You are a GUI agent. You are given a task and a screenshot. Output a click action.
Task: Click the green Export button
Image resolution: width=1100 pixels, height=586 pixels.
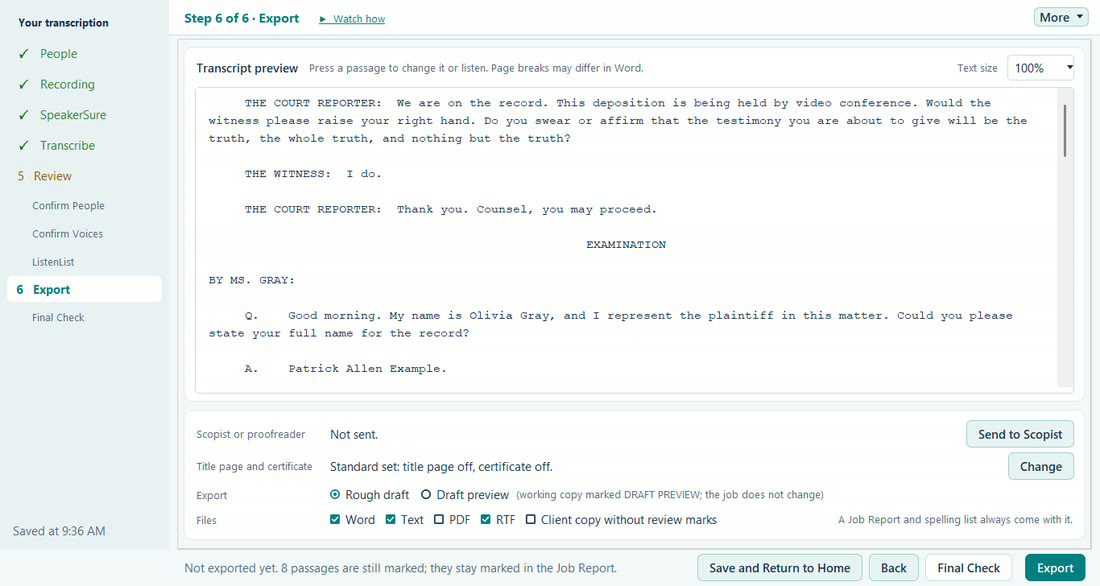[x=1055, y=568]
